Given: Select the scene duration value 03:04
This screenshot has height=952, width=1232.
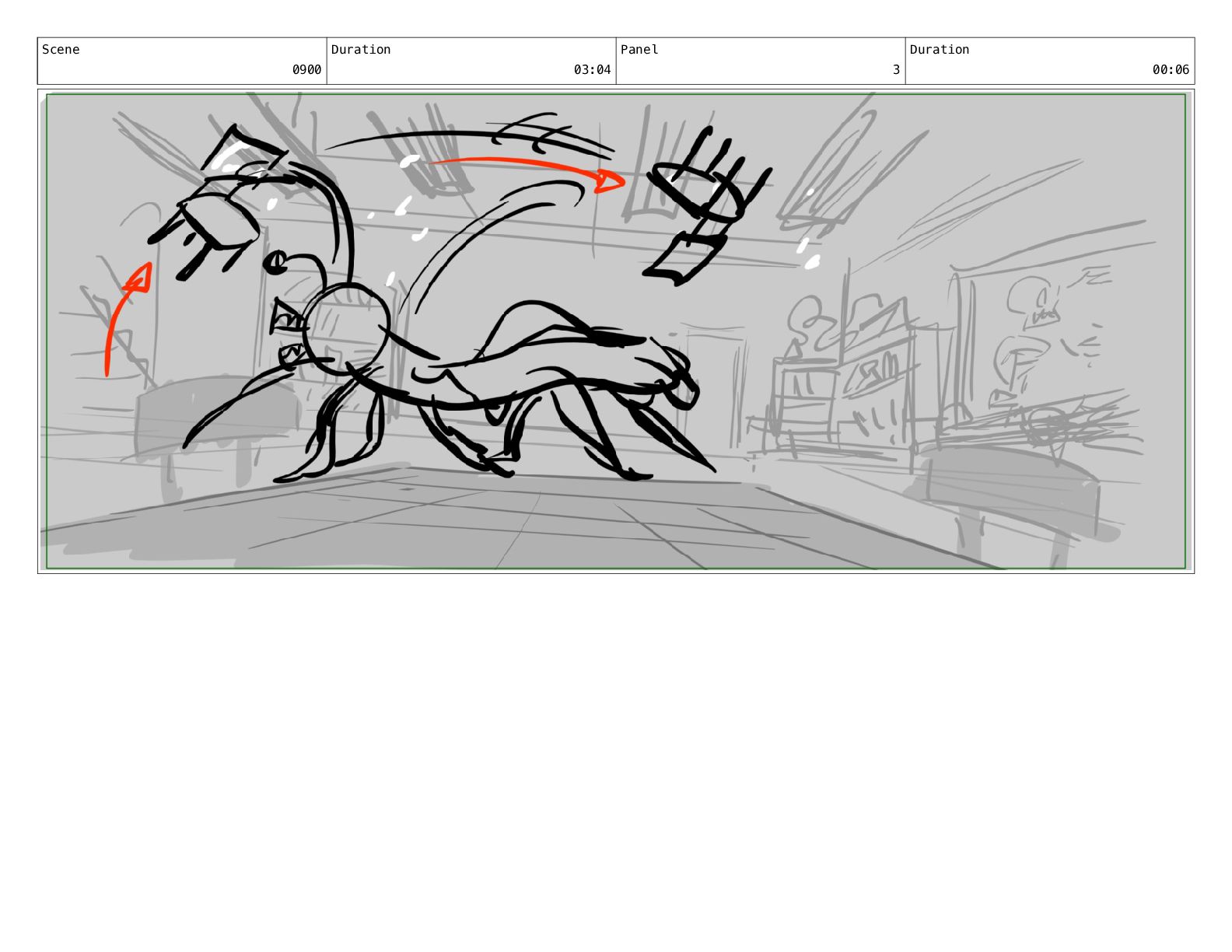Looking at the screenshot, I should tap(592, 70).
